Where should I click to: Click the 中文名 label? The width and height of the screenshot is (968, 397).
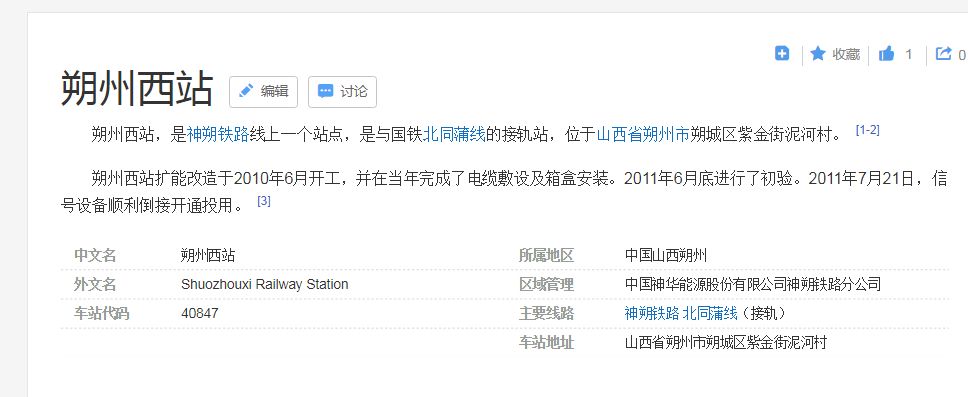[95, 256]
